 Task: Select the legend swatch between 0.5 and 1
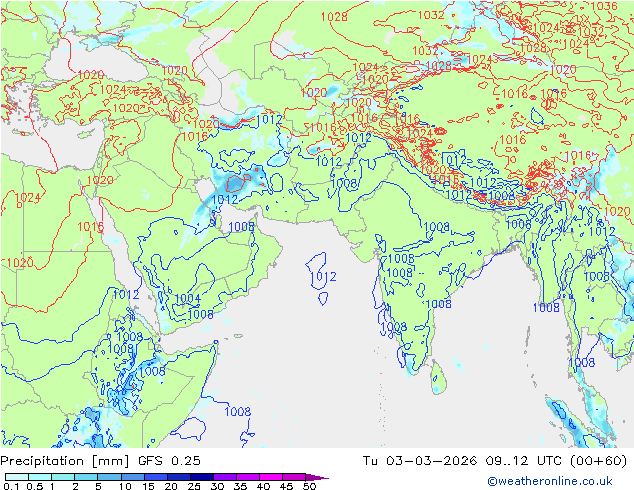pyautogui.click(x=40, y=477)
